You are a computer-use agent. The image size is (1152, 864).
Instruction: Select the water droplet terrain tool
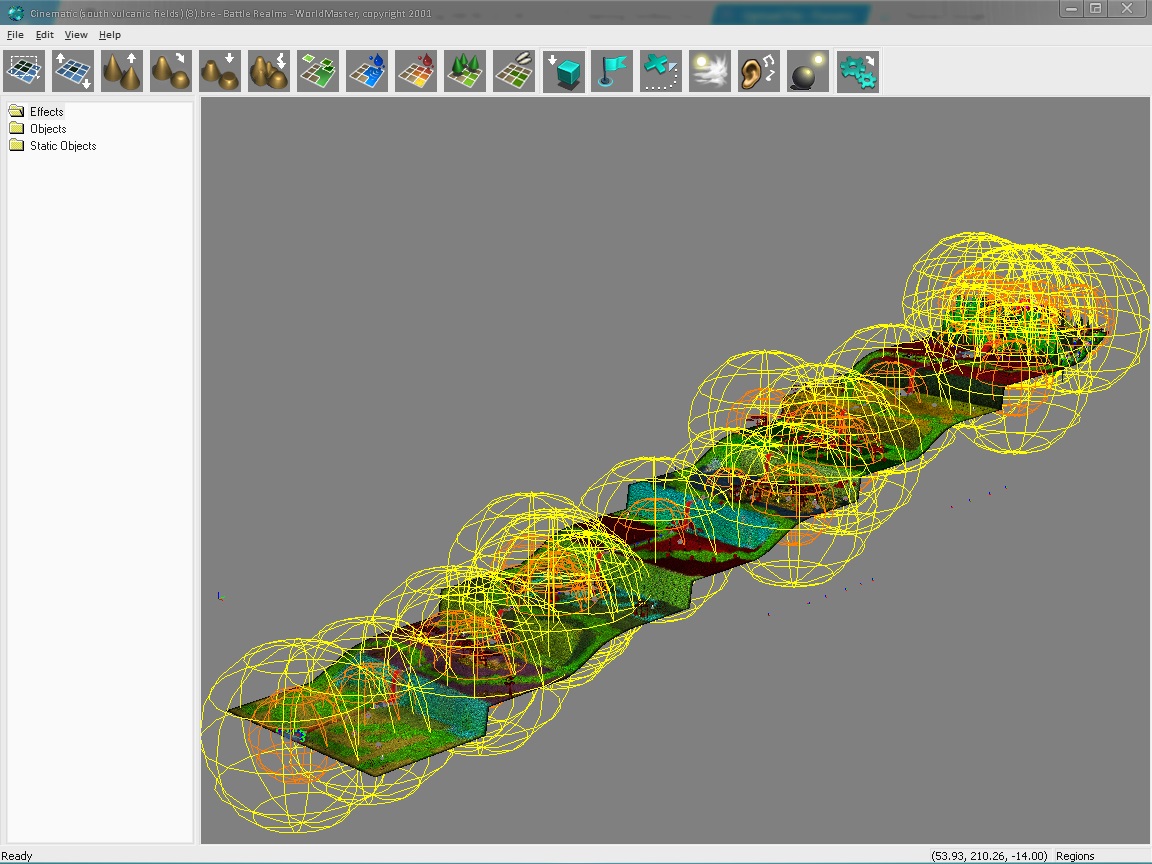[x=367, y=72]
